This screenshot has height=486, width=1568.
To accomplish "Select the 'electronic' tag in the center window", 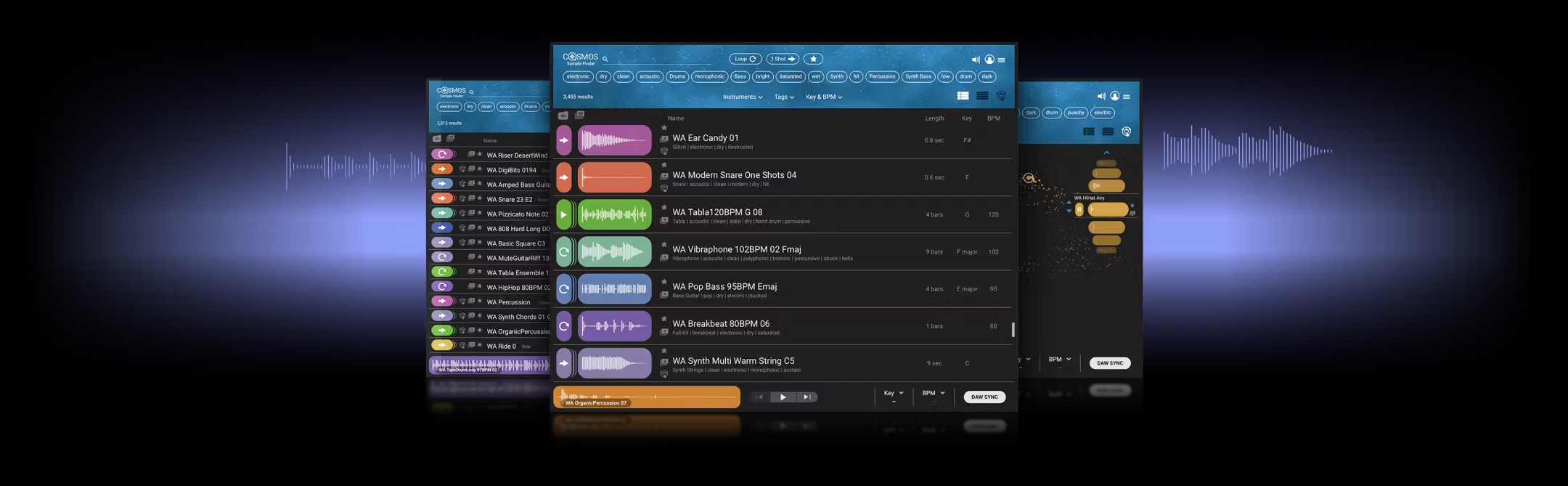I will tap(578, 76).
